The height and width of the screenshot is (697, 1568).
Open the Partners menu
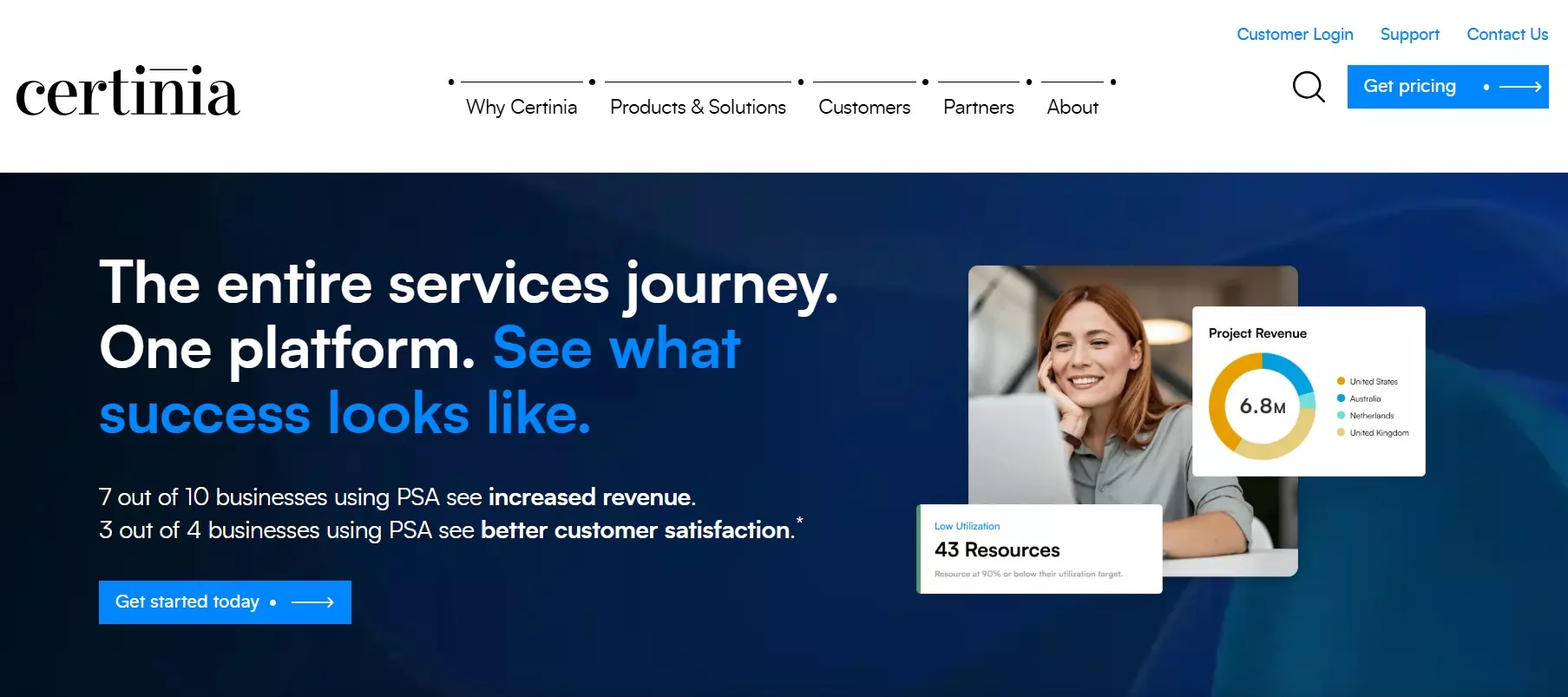(978, 107)
